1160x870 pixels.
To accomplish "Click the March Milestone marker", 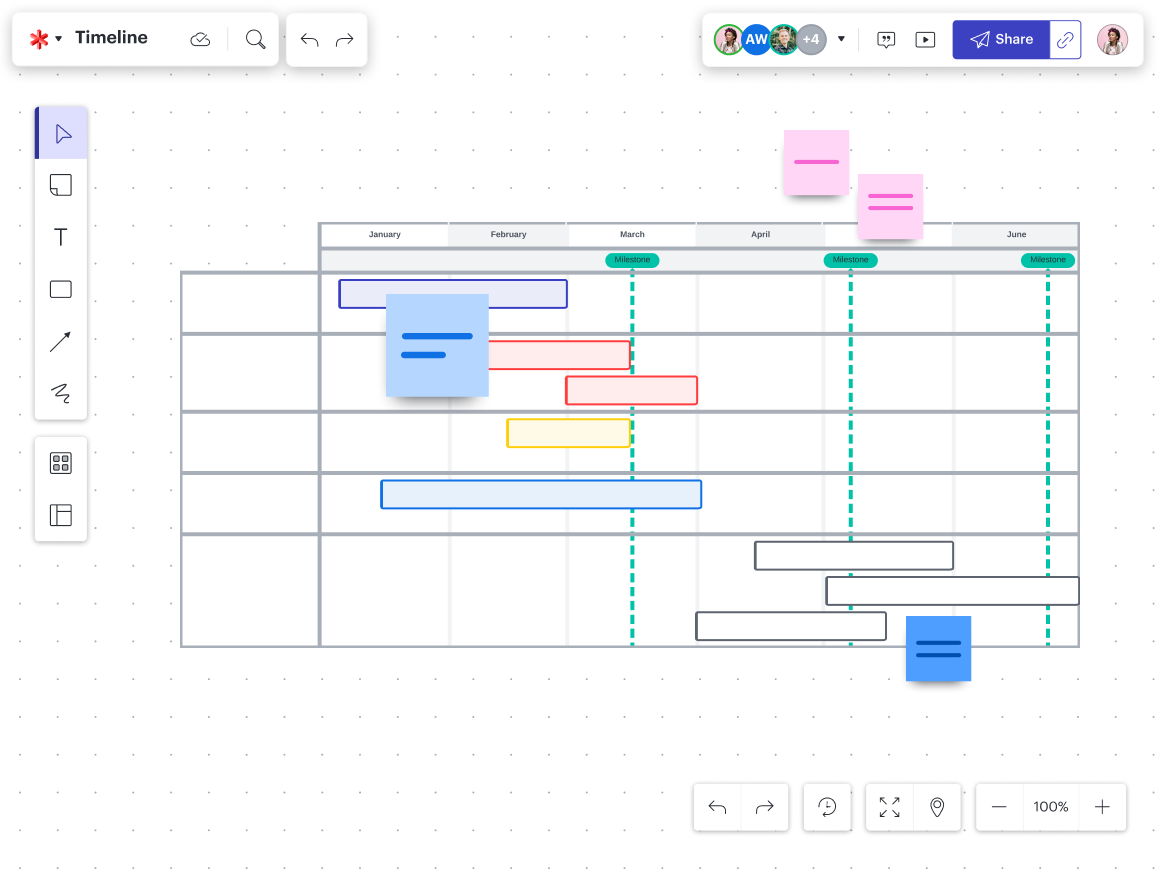I will (x=632, y=260).
